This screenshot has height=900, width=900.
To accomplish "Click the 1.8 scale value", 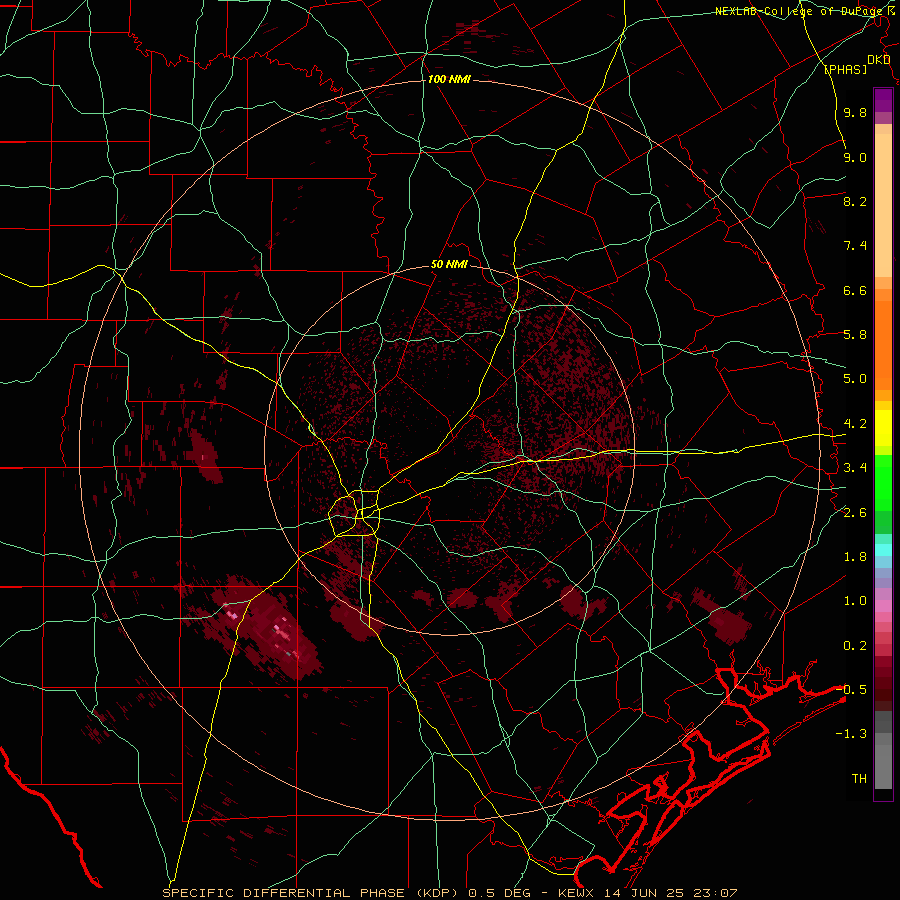I will (x=855, y=557).
